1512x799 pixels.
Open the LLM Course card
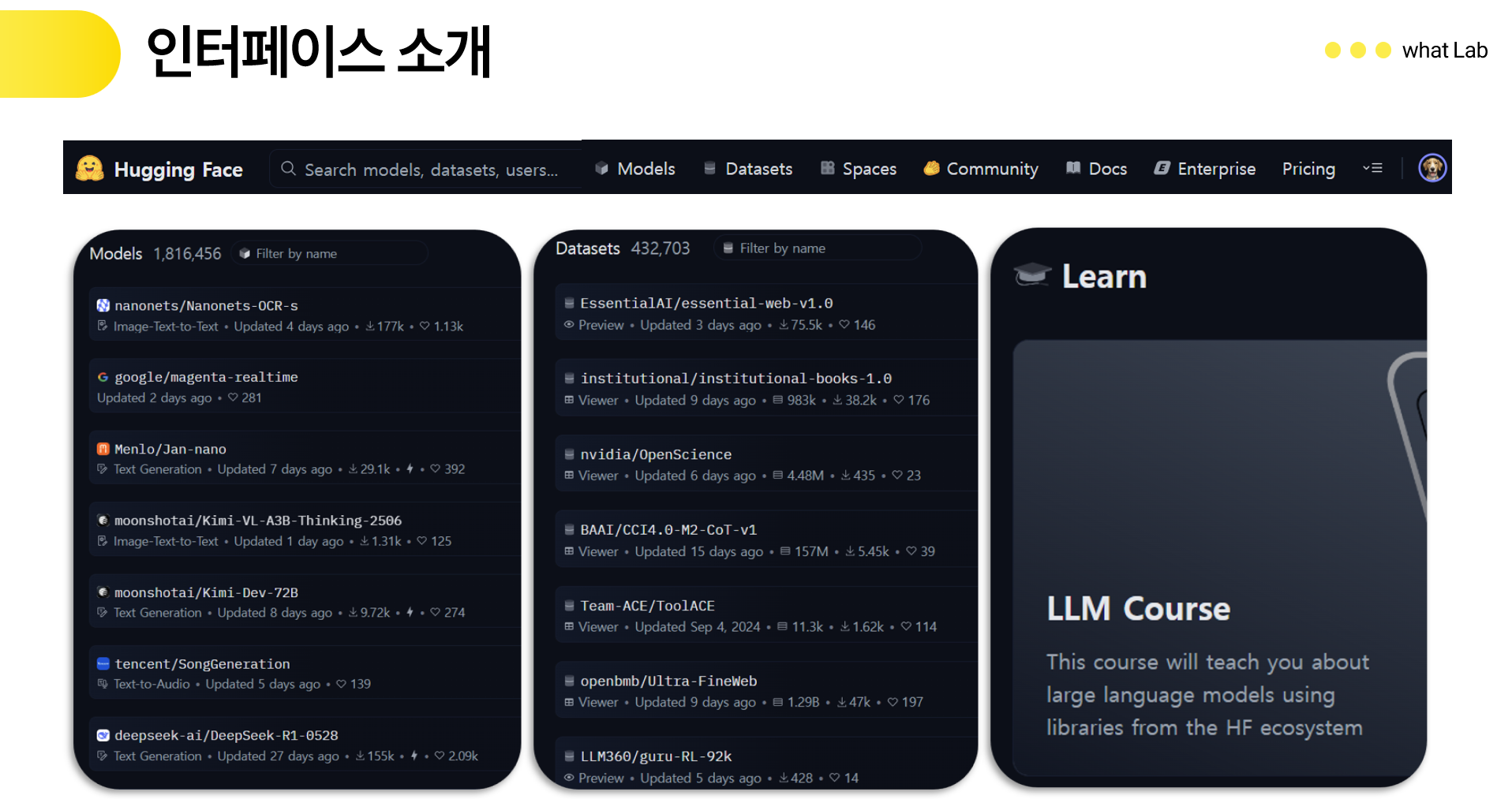1220,557
